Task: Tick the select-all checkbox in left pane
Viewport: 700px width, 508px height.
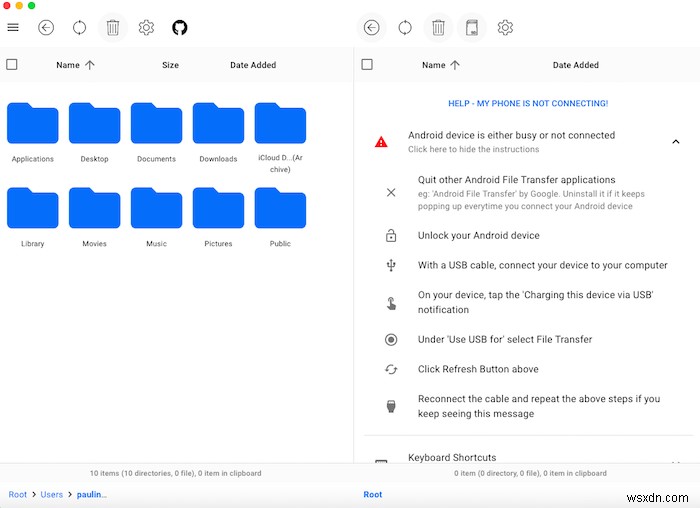Action: 12,65
